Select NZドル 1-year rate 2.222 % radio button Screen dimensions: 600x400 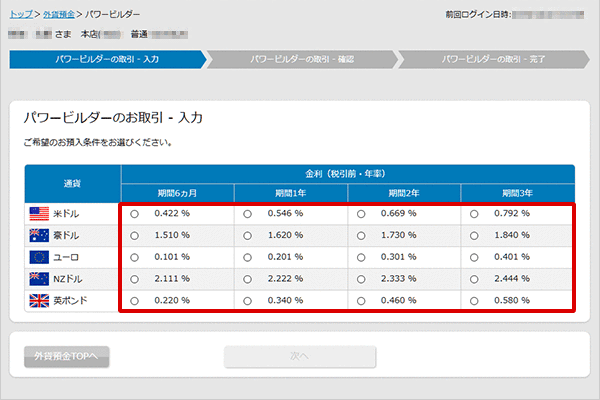click(248, 279)
